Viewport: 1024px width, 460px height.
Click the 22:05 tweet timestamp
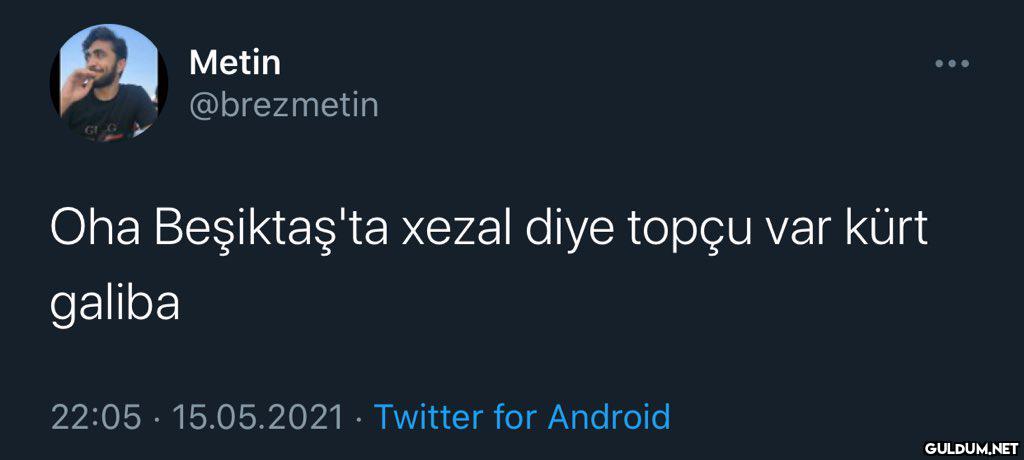[x=96, y=416]
